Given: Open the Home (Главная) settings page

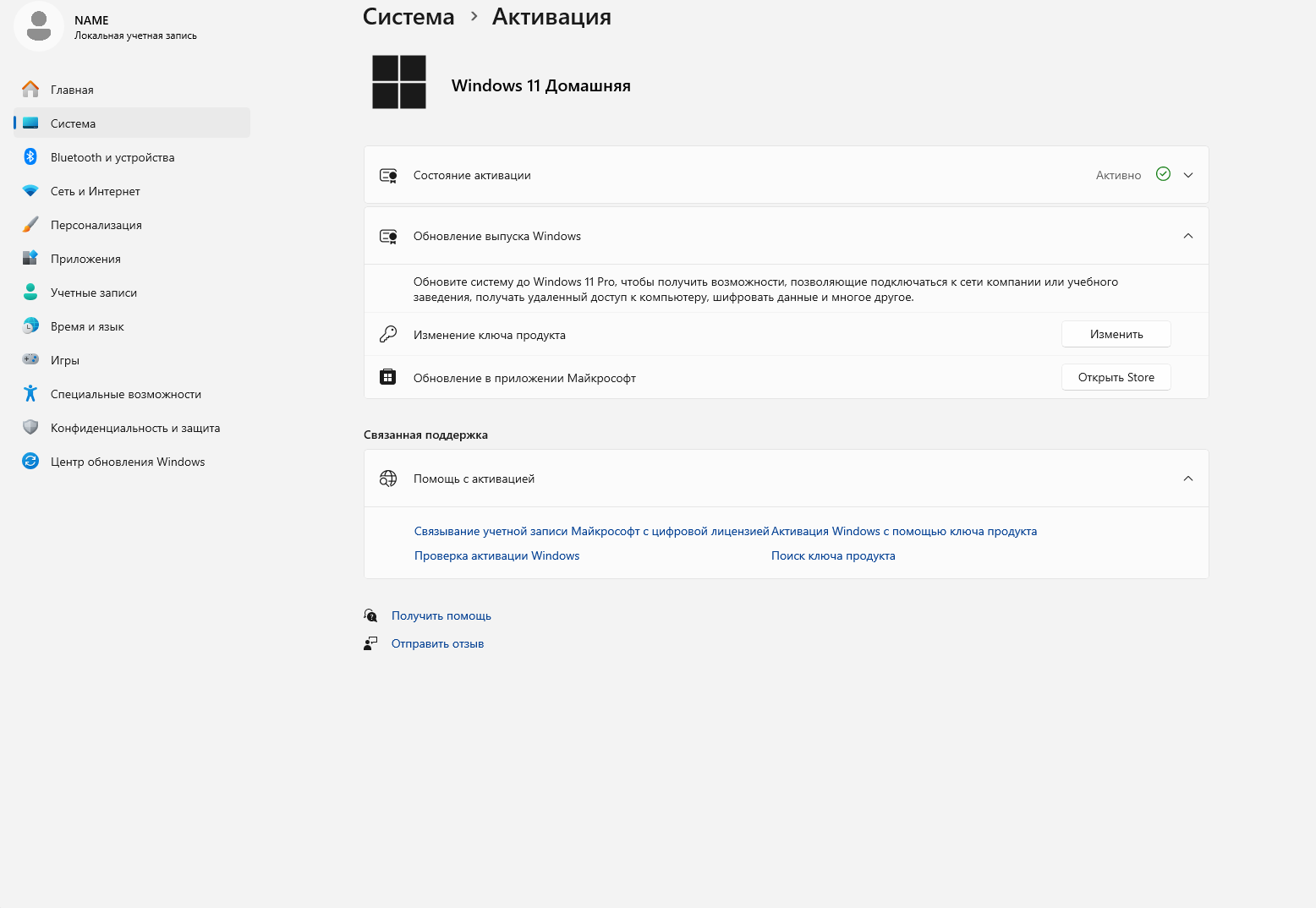Looking at the screenshot, I should pos(72,90).
